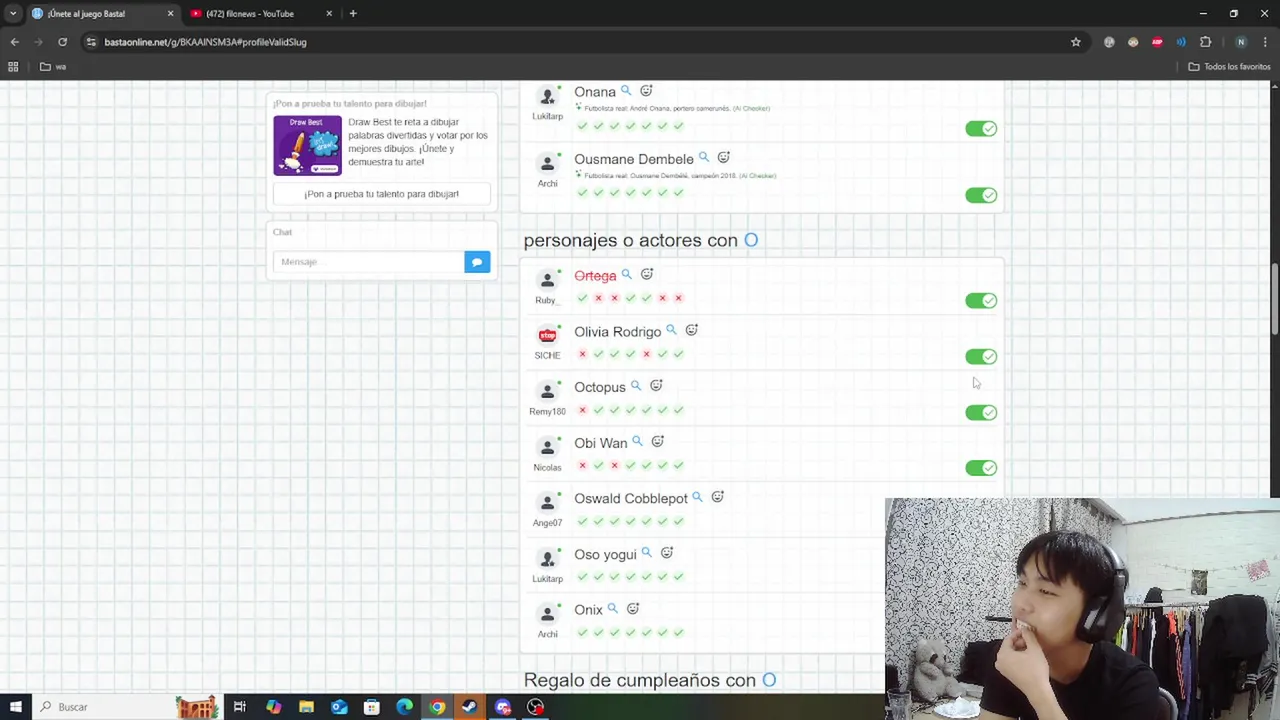The image size is (1280, 720).
Task: Open the wa bookmarks folder
Action: tap(53, 67)
